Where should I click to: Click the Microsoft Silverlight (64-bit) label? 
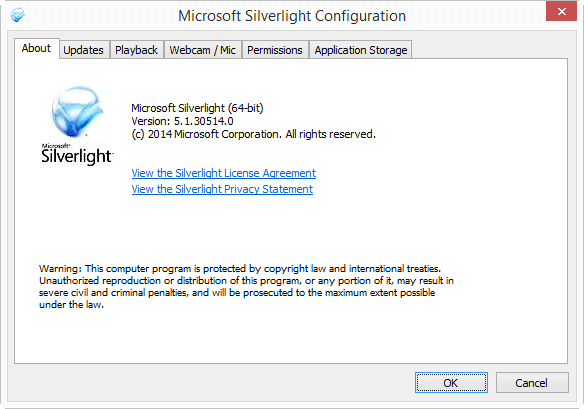coord(197,108)
